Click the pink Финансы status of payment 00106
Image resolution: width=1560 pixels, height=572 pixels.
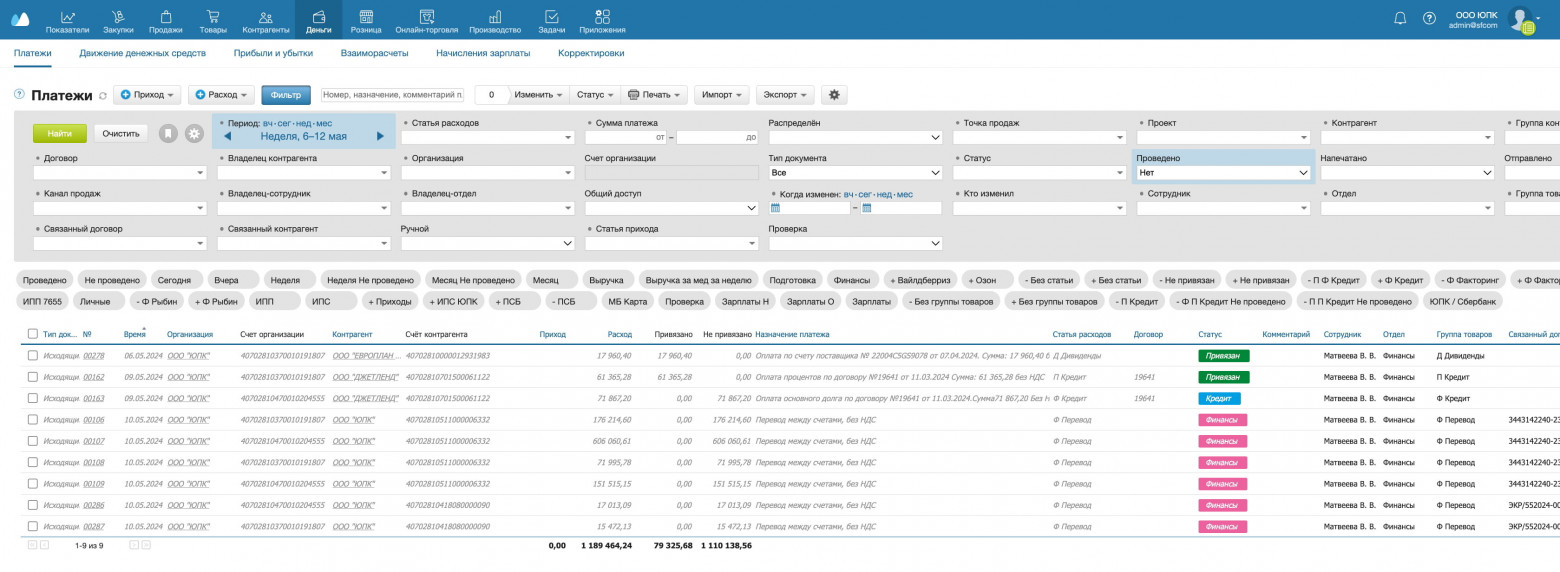point(1223,420)
